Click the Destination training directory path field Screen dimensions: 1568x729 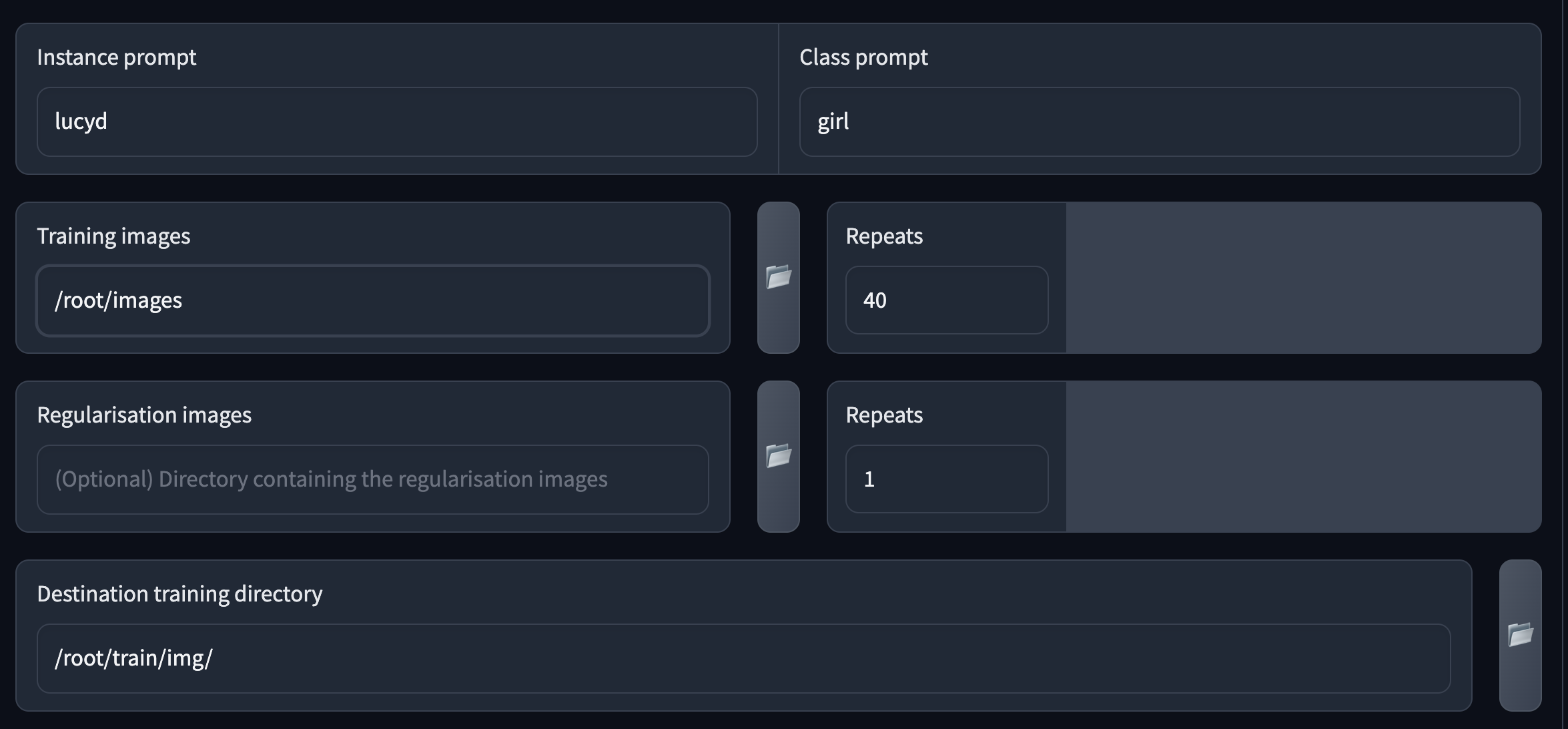[x=743, y=658]
